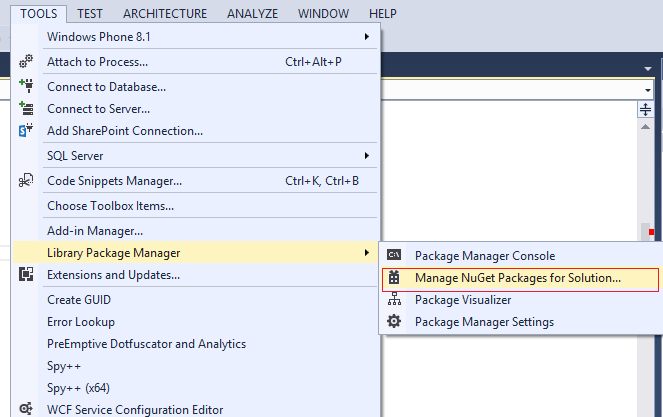
Task: Click the editor scrollbar up arrow
Action: point(645,126)
